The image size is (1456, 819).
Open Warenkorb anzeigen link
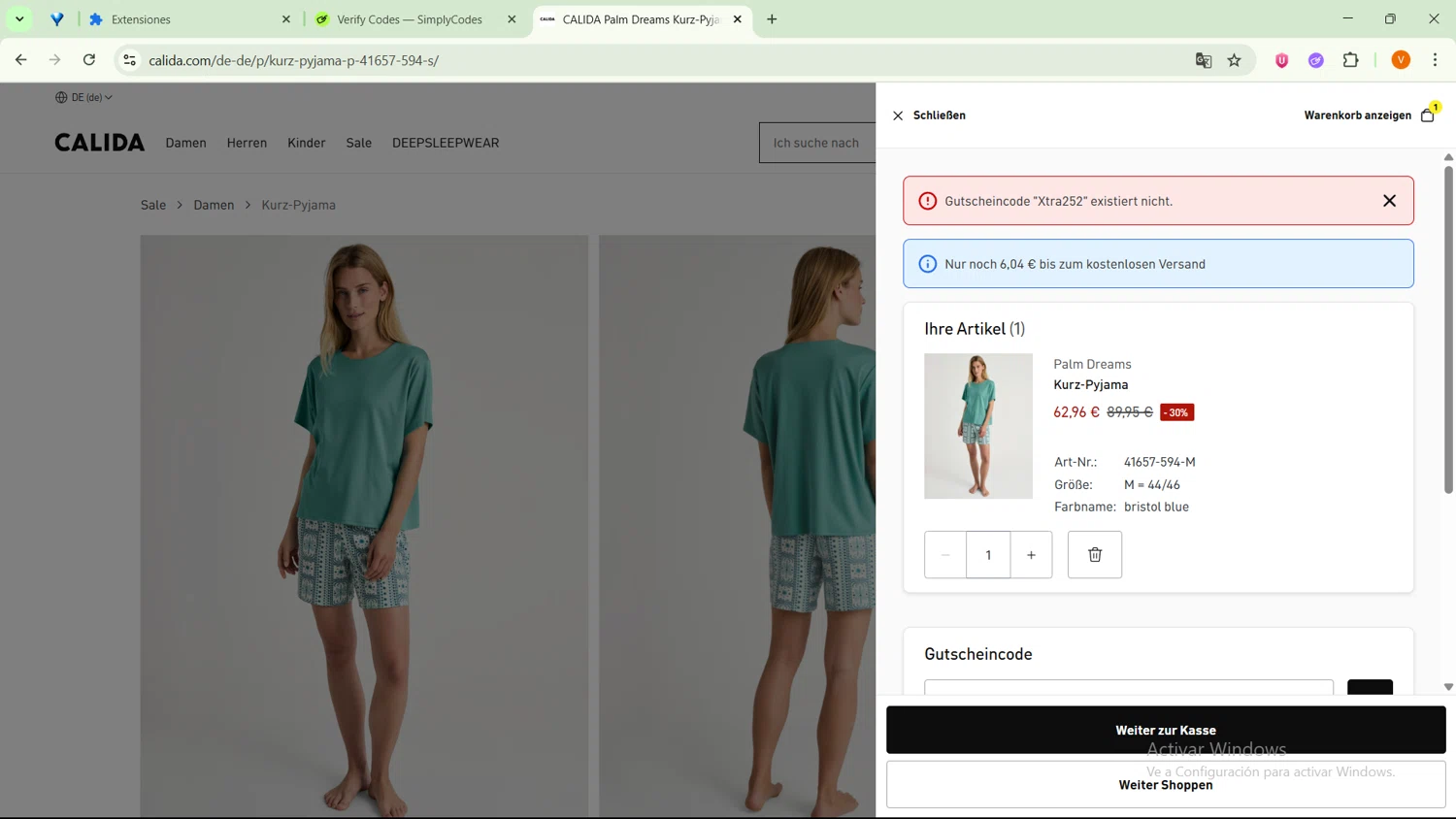click(1357, 115)
